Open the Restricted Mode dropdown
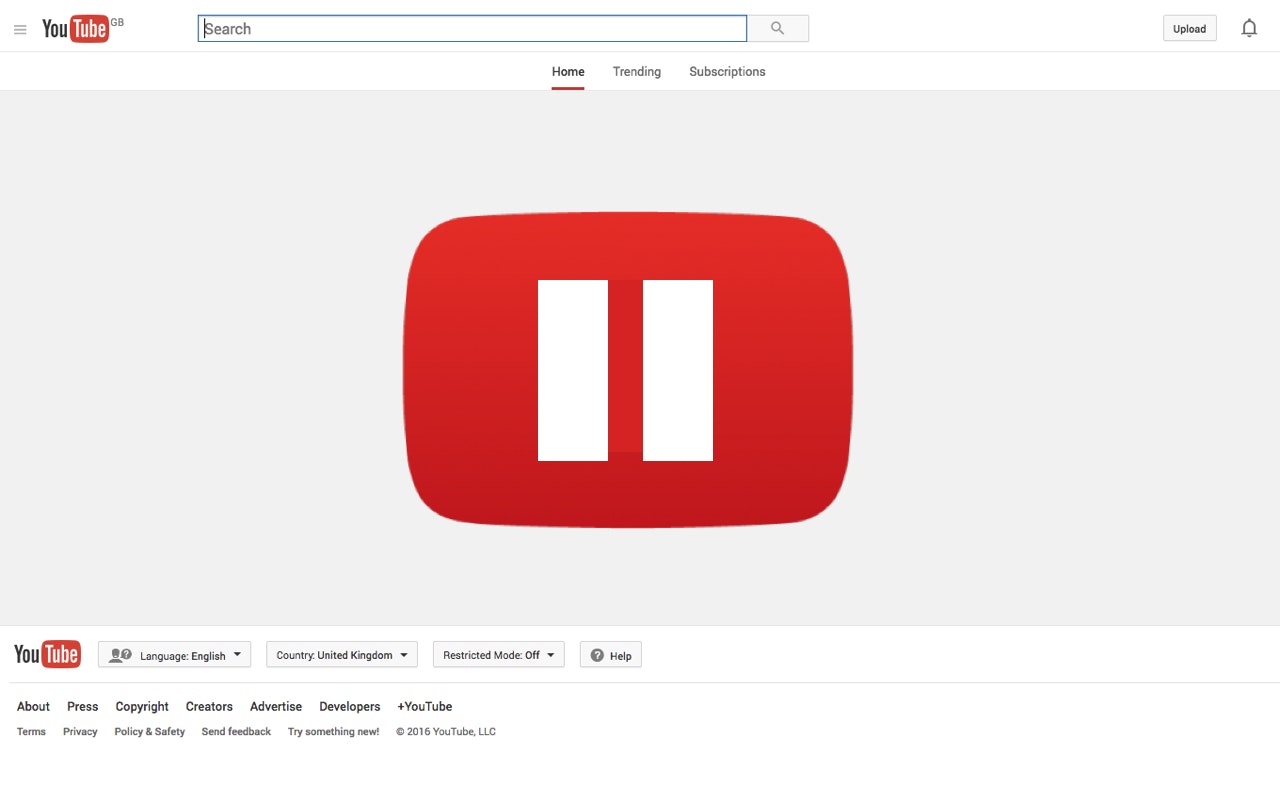The width and height of the screenshot is (1280, 800). tap(498, 655)
